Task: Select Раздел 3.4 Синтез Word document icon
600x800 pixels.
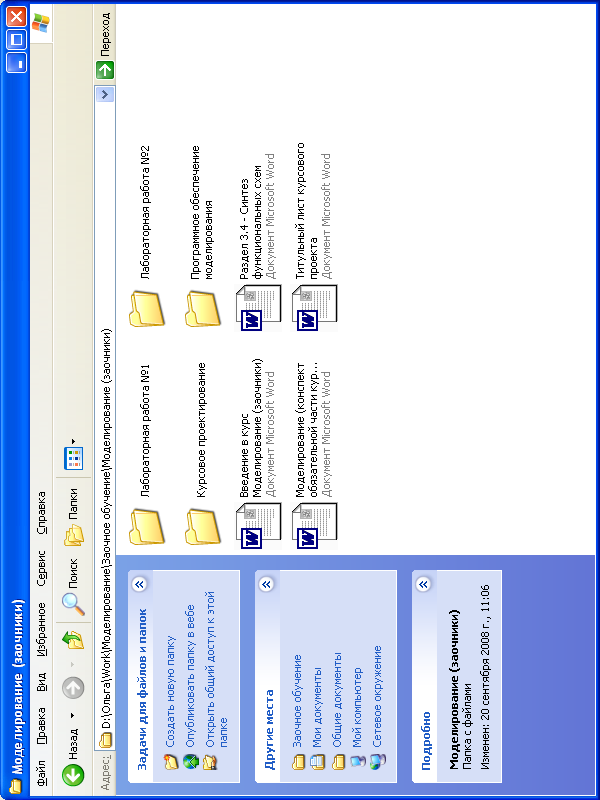Action: (x=258, y=309)
